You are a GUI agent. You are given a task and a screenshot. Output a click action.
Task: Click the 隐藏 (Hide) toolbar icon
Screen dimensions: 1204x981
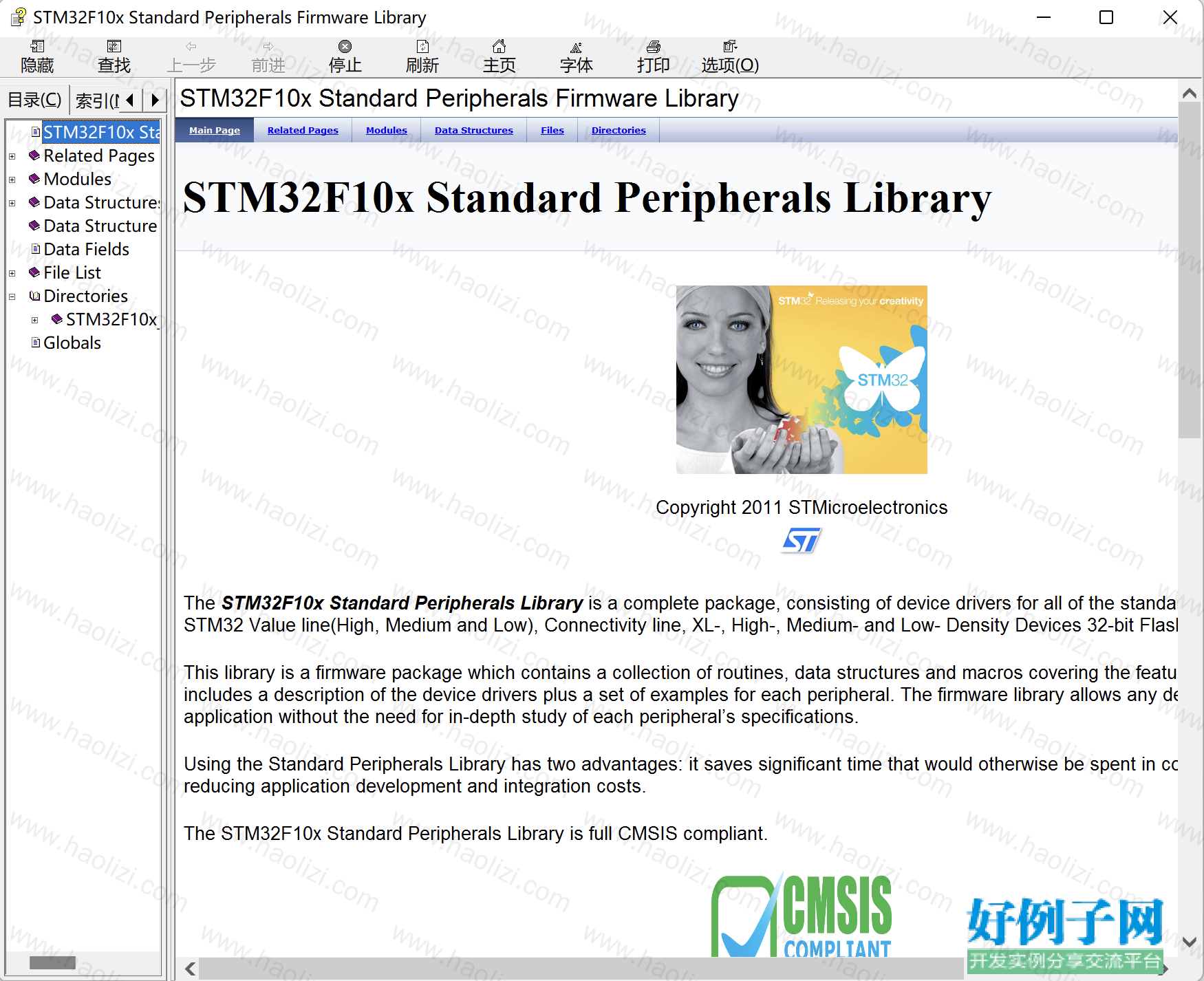pyautogui.click(x=37, y=47)
